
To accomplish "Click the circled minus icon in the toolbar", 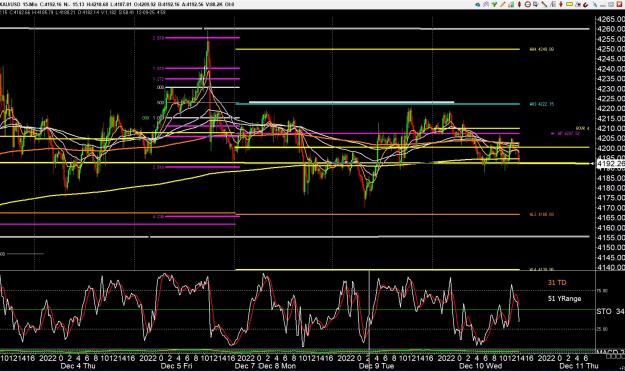I will click(528, 4).
